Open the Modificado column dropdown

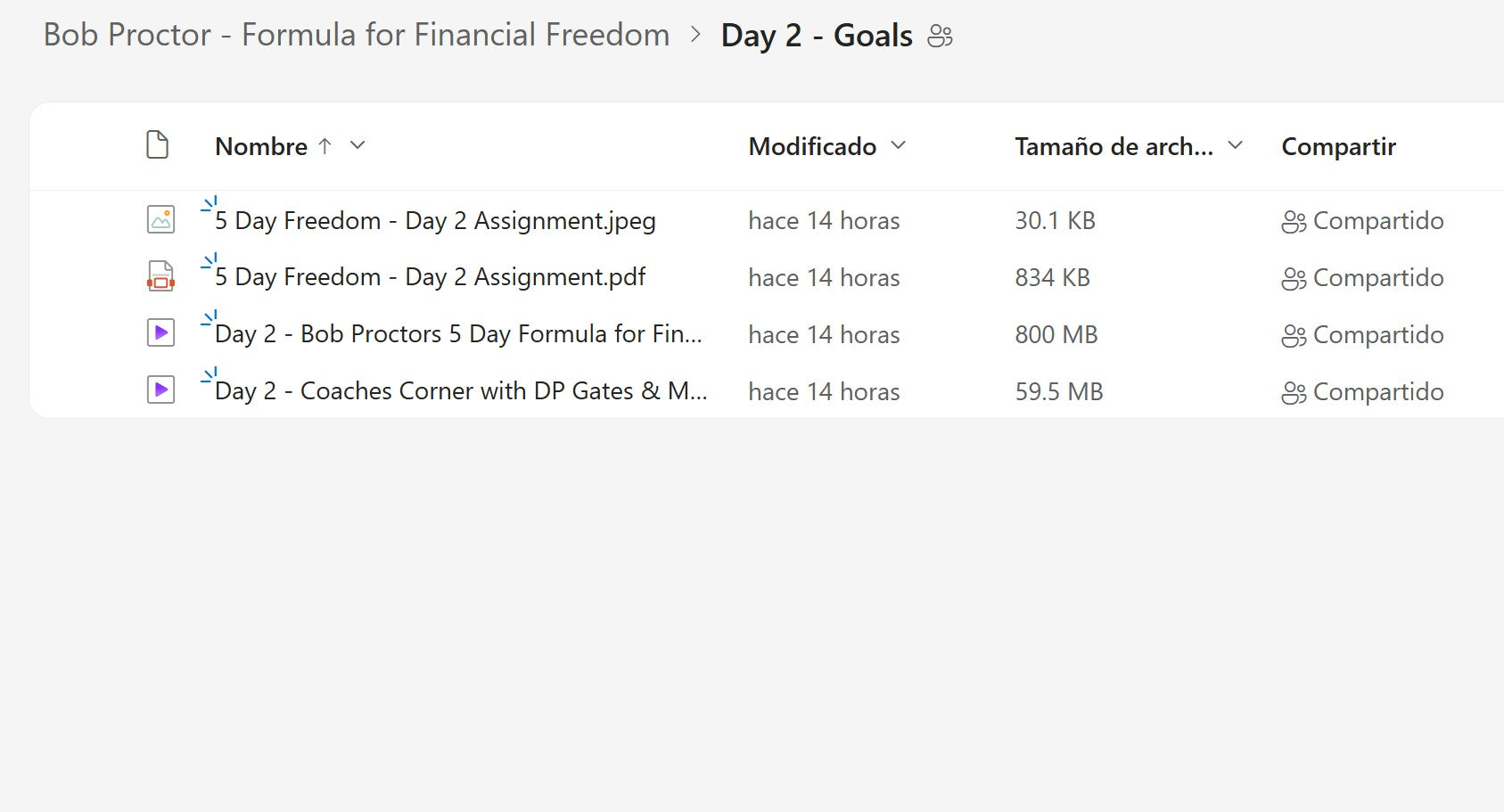click(899, 145)
